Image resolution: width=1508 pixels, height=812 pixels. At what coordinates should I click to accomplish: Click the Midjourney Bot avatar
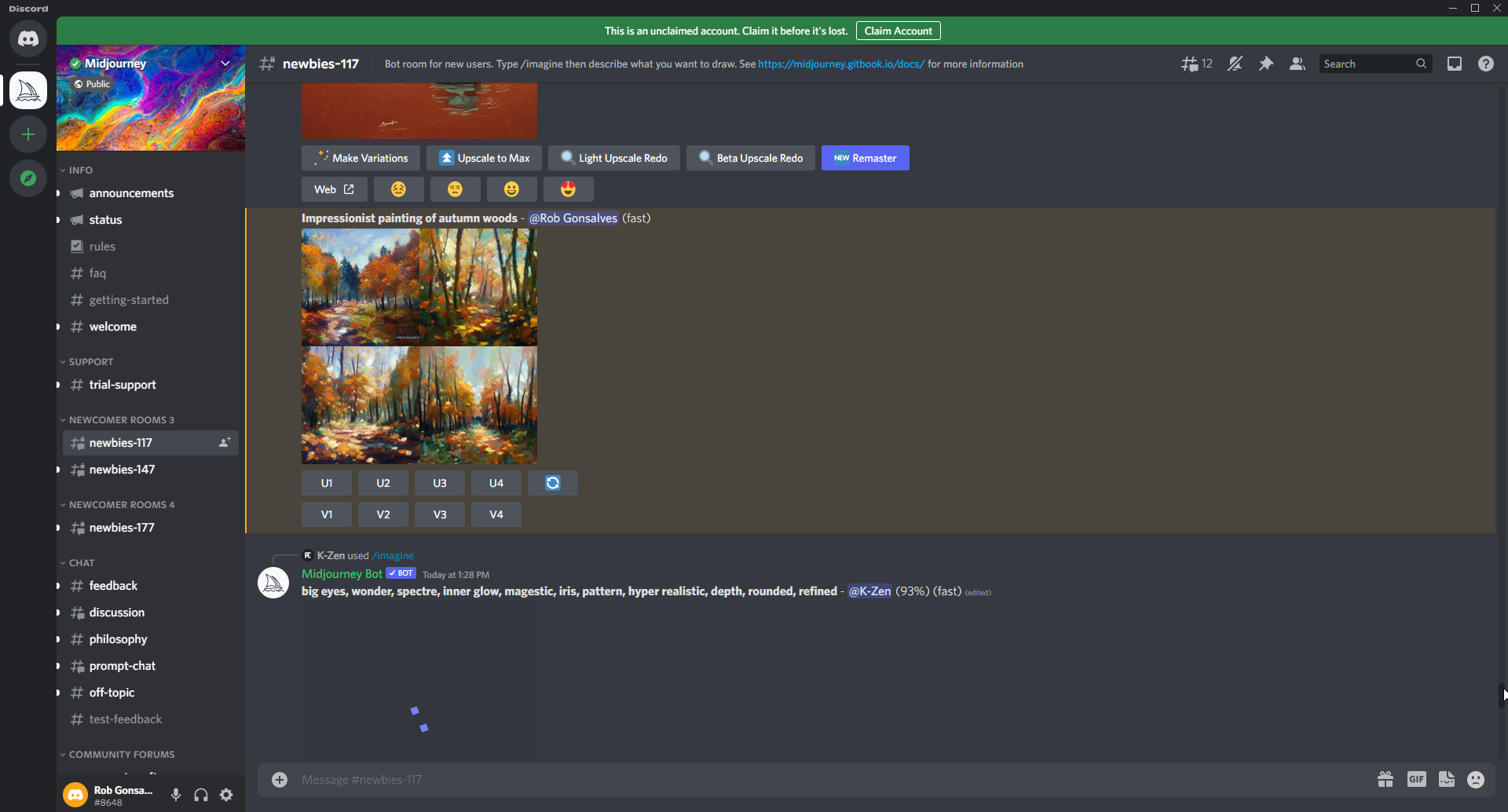(273, 583)
